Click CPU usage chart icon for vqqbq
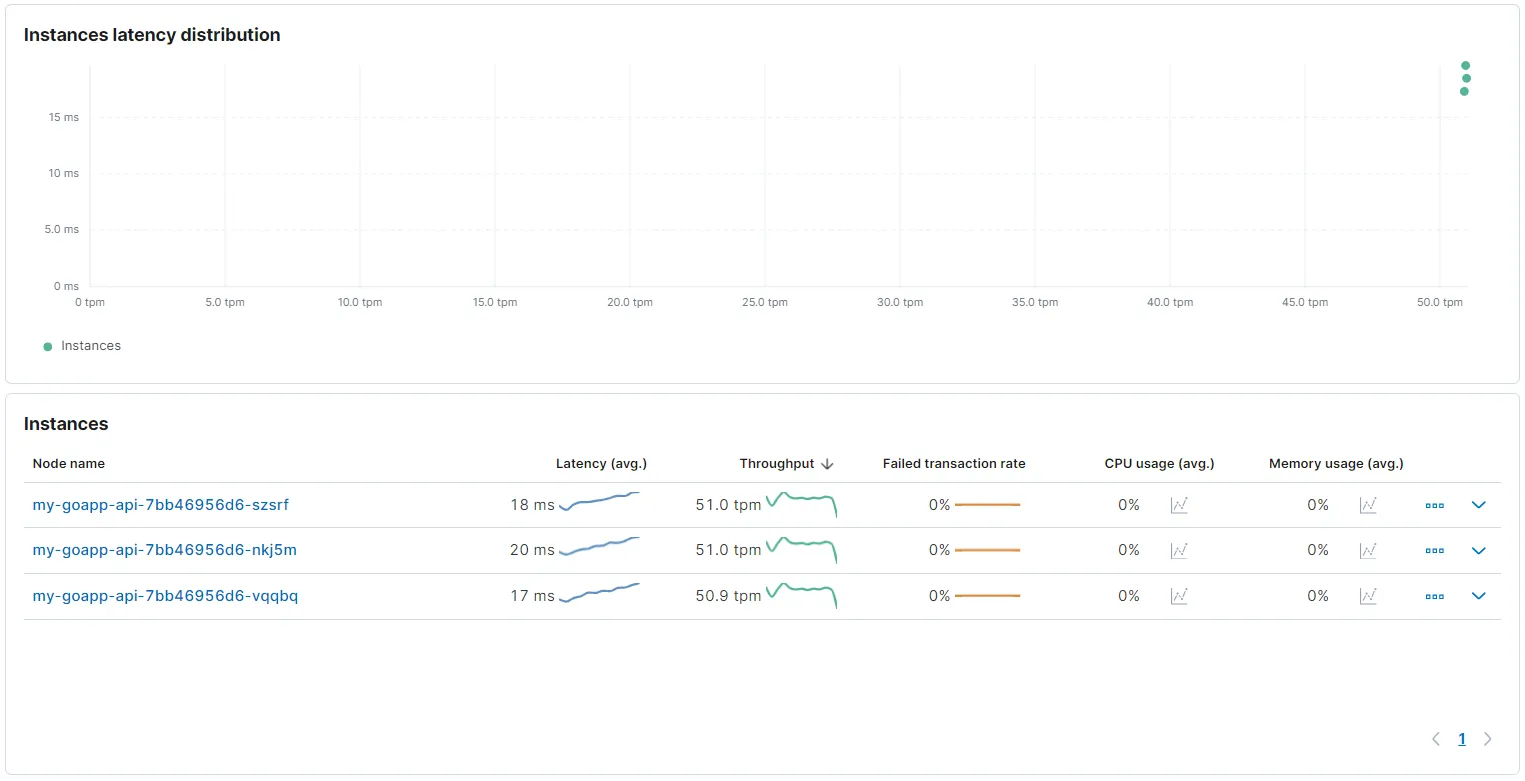 point(1179,596)
